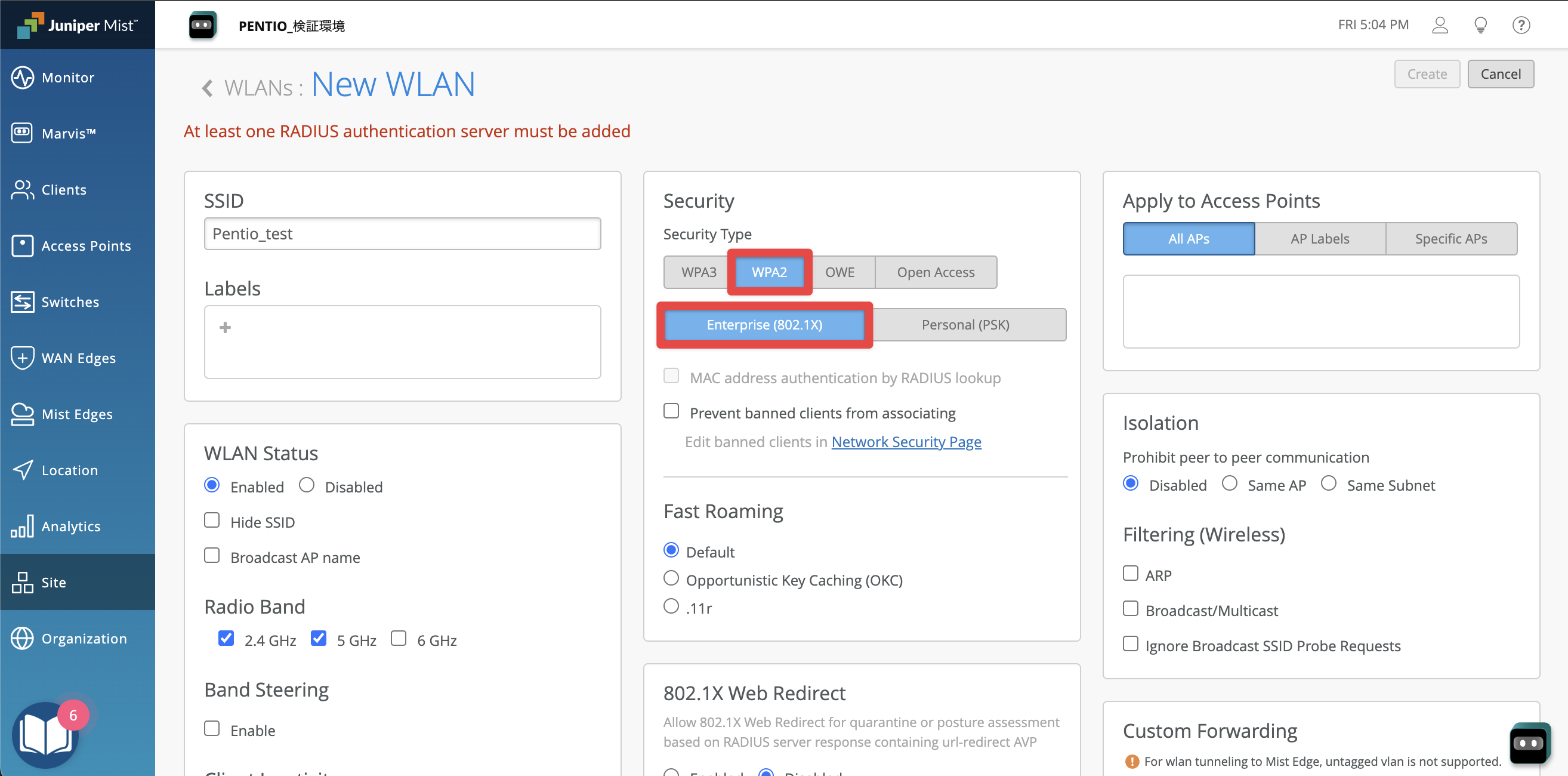The image size is (1568, 776).
Task: Choose the WPA3 security type
Action: (698, 272)
